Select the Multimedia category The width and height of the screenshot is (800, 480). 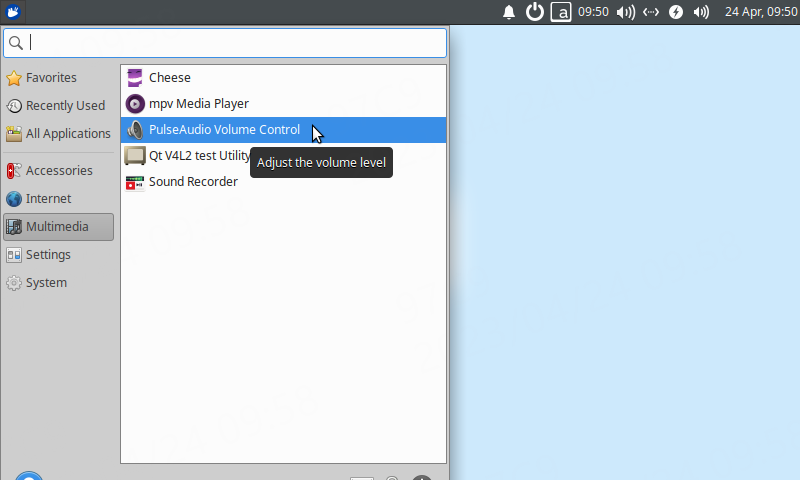coord(58,226)
